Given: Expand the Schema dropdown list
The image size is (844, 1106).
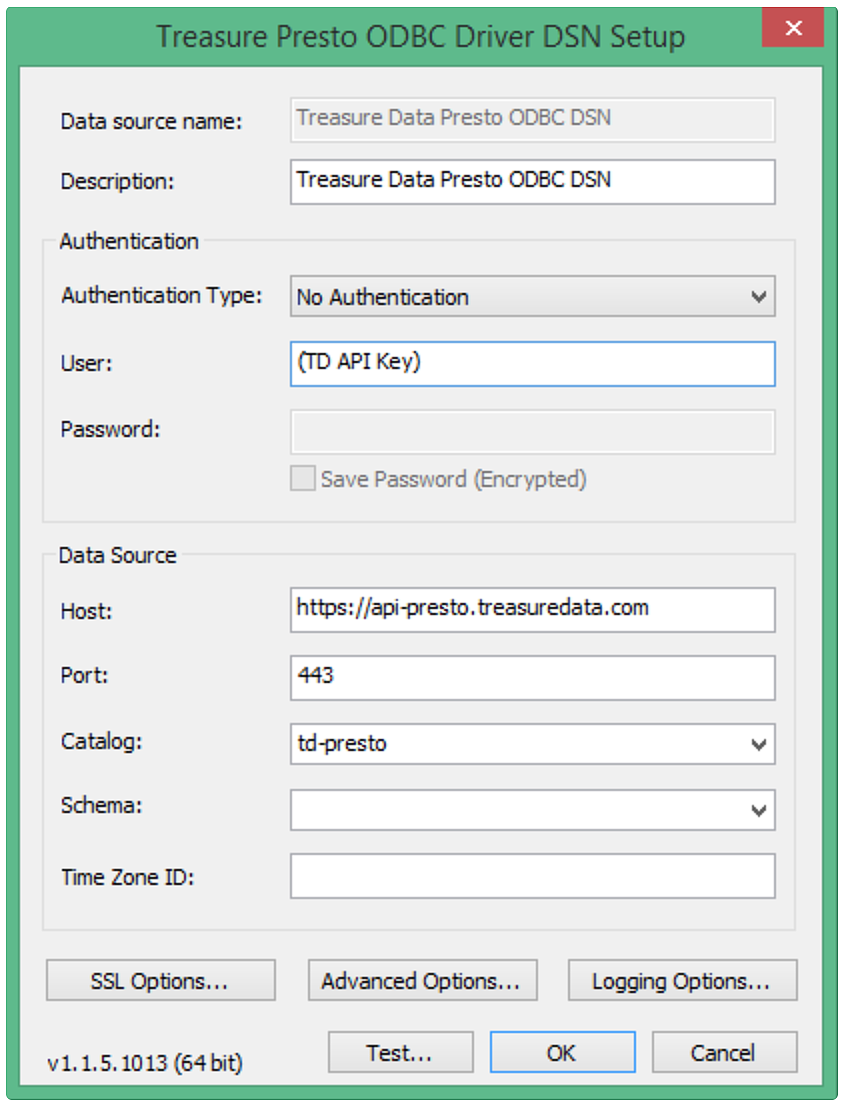Looking at the screenshot, I should pos(760,810).
